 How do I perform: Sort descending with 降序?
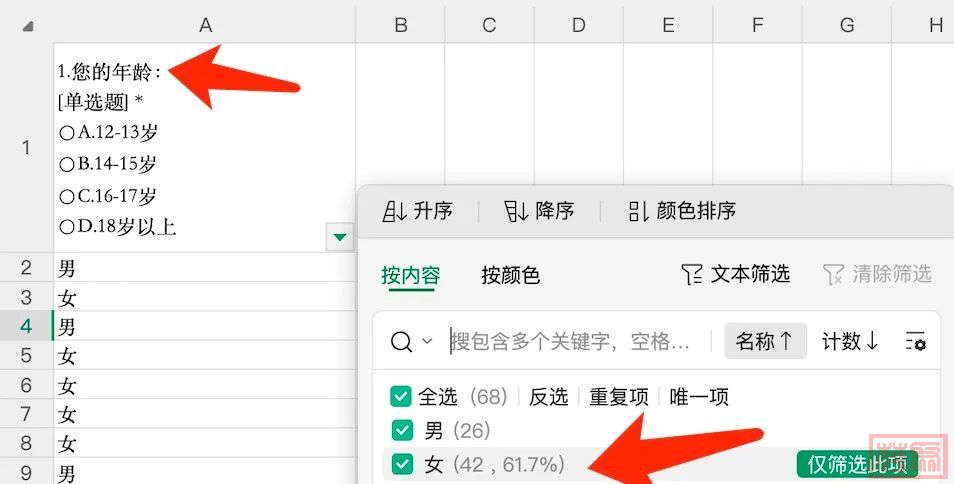click(539, 211)
